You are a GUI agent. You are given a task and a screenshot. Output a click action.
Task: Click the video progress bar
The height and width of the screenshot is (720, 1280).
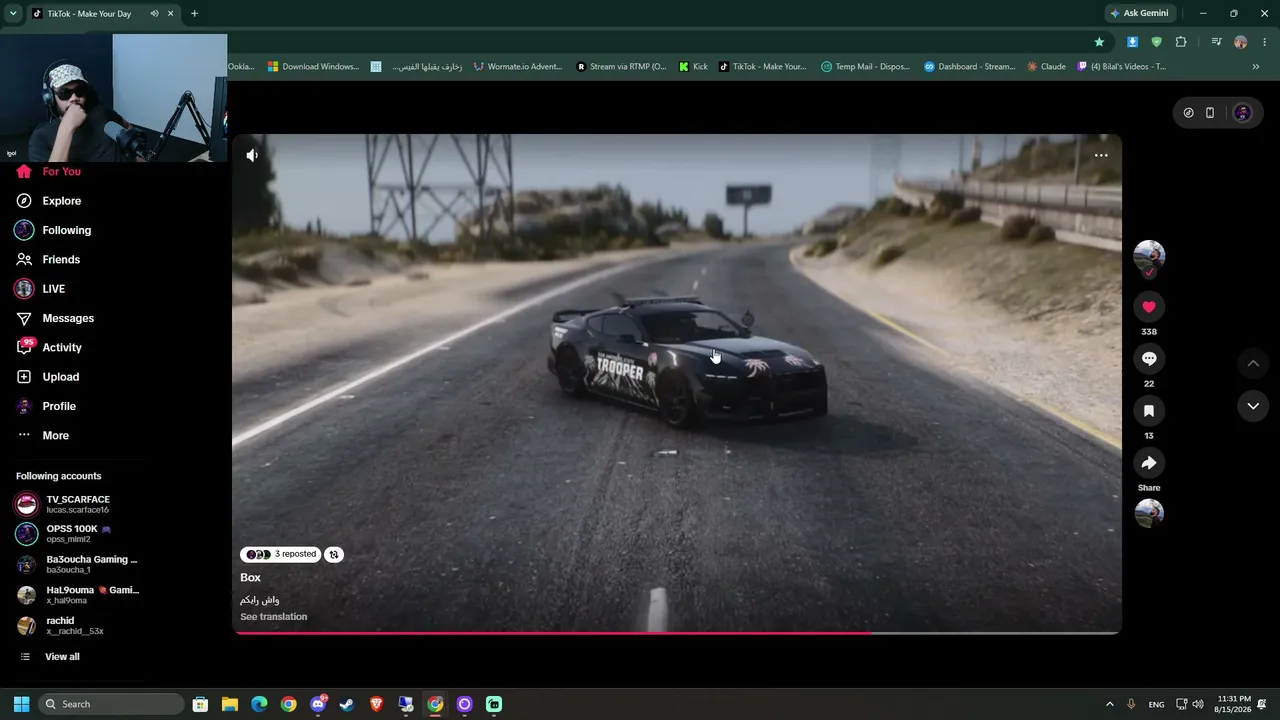677,633
